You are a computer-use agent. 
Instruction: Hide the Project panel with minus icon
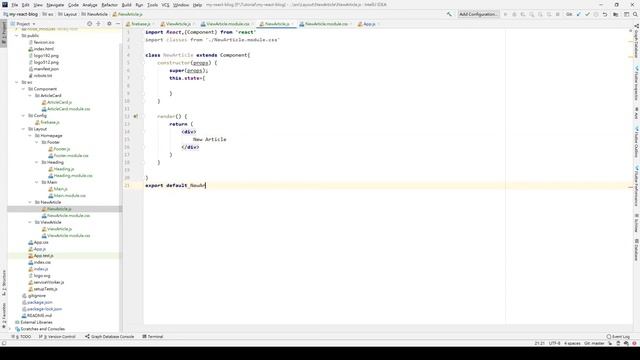[x=118, y=24]
